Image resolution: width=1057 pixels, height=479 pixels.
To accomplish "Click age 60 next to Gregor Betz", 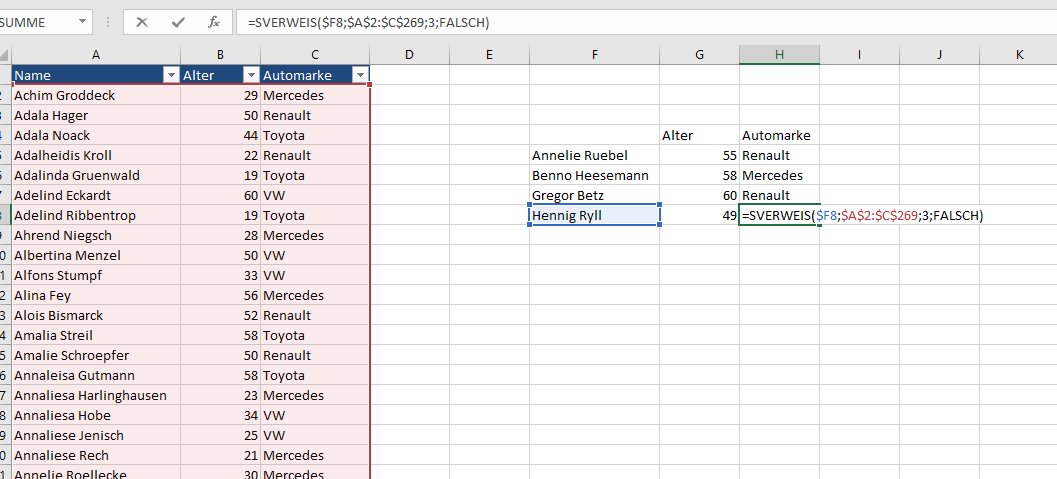I will 699,195.
